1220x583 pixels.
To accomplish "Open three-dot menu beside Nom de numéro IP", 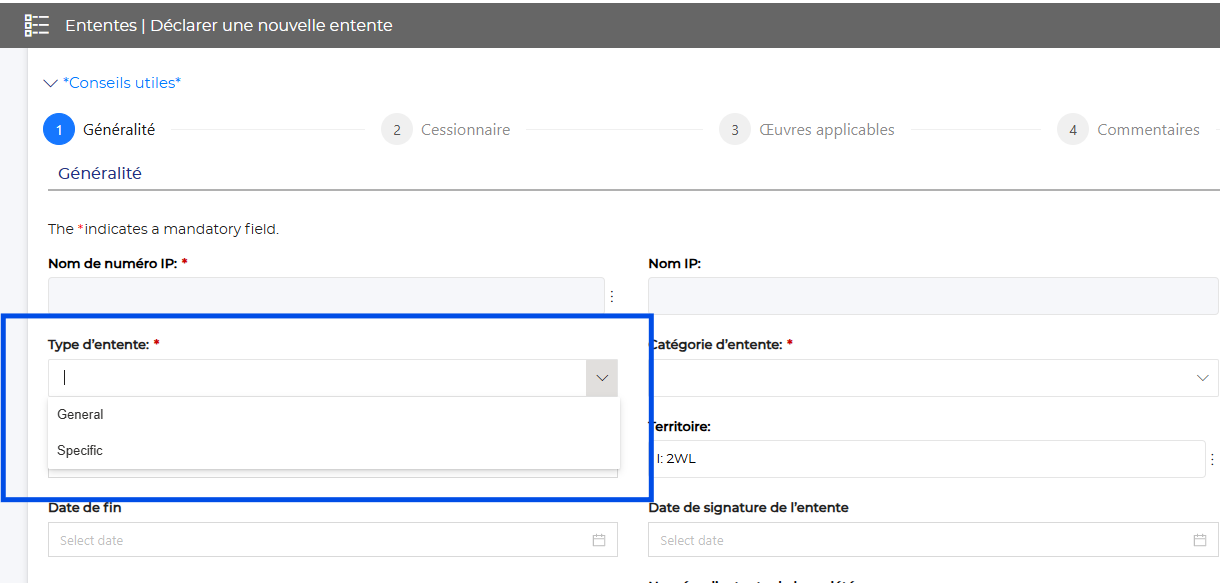I will pyautogui.click(x=613, y=296).
